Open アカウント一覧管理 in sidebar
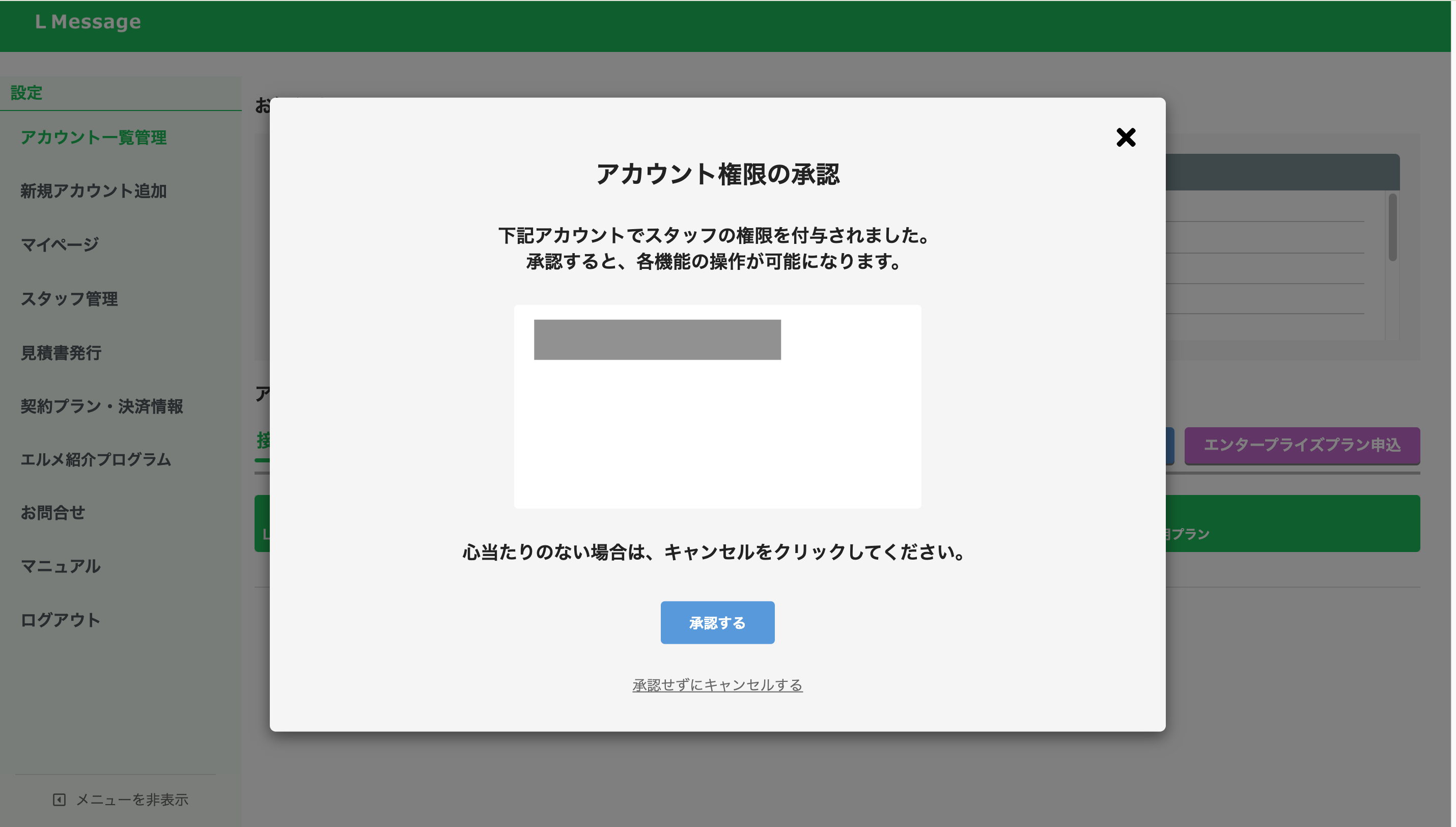Image resolution: width=1456 pixels, height=827 pixels. click(94, 137)
